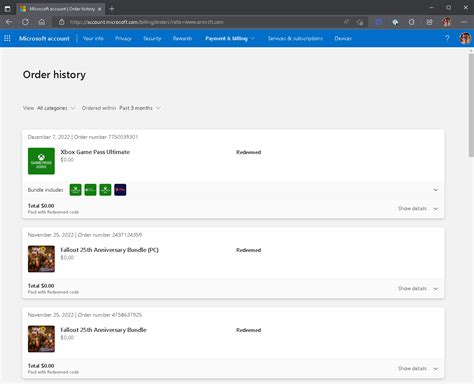Viewport: 474px width, 384px height.
Task: Change the Ordered within Past 3 months filter
Action: pyautogui.click(x=121, y=108)
